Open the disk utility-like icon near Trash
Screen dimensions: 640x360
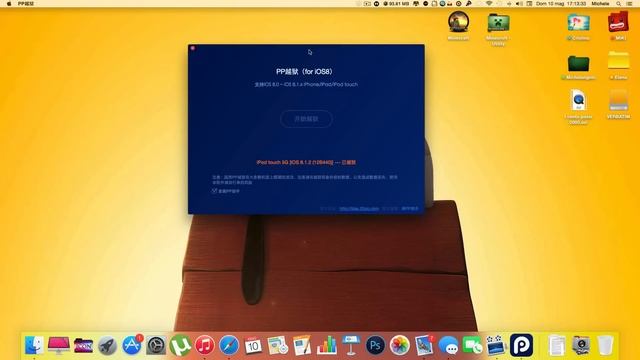click(581, 345)
